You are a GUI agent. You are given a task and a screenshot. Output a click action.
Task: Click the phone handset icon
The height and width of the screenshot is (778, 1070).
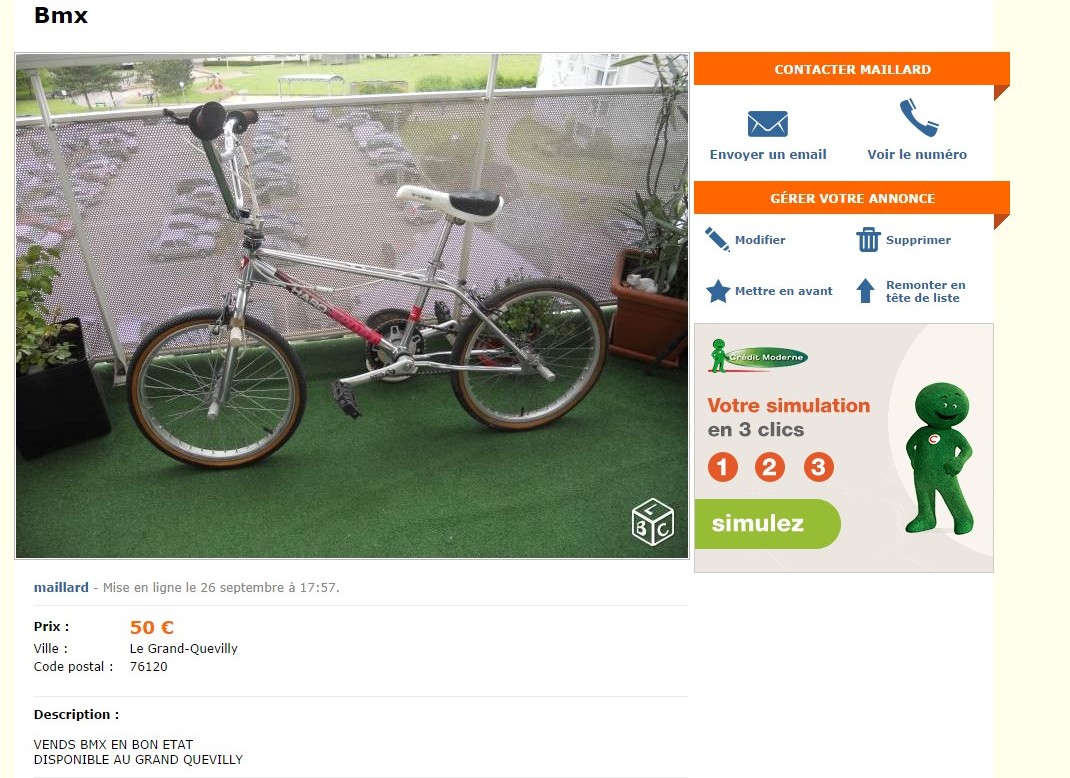[x=919, y=117]
